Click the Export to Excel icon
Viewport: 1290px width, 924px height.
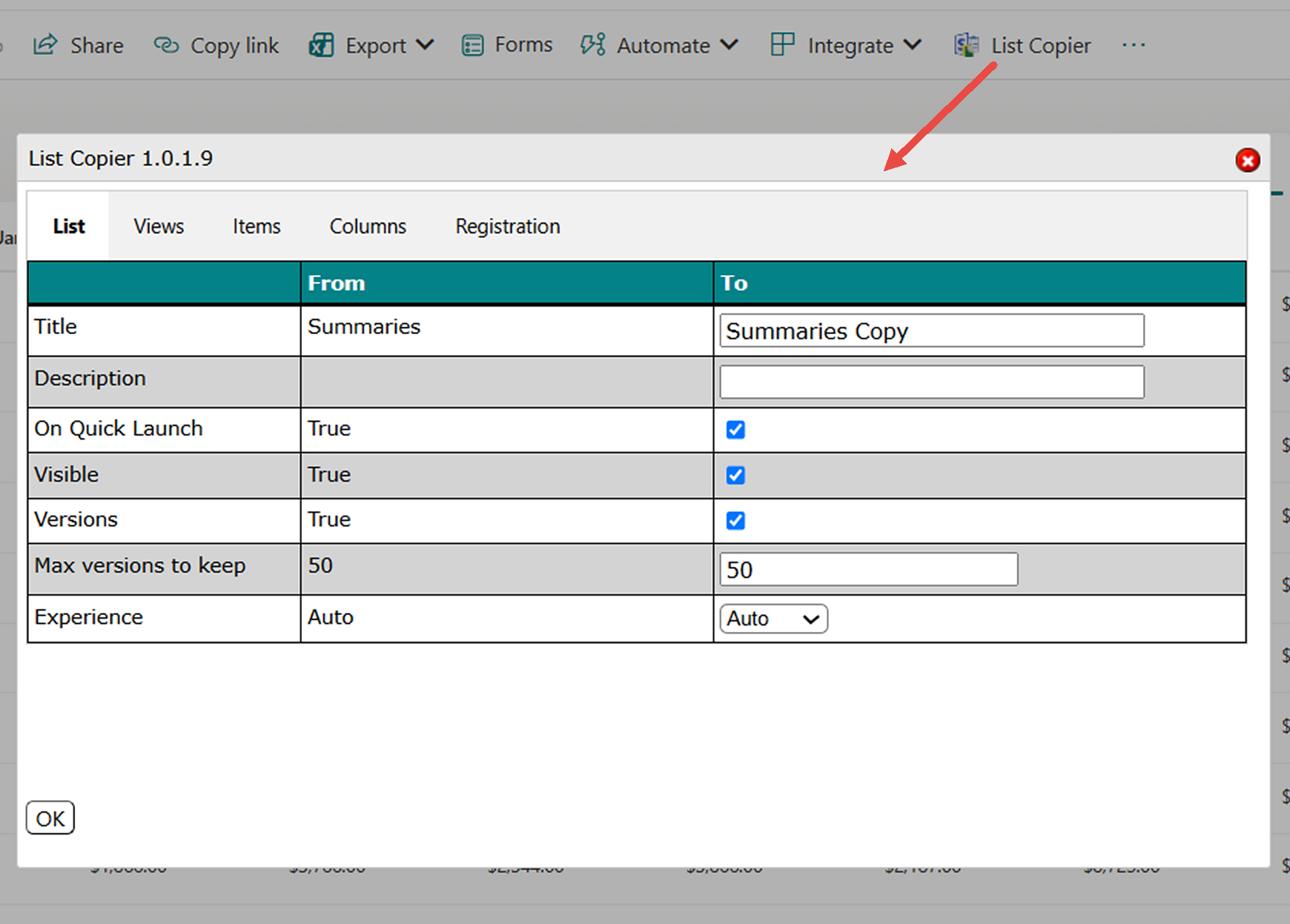point(321,44)
